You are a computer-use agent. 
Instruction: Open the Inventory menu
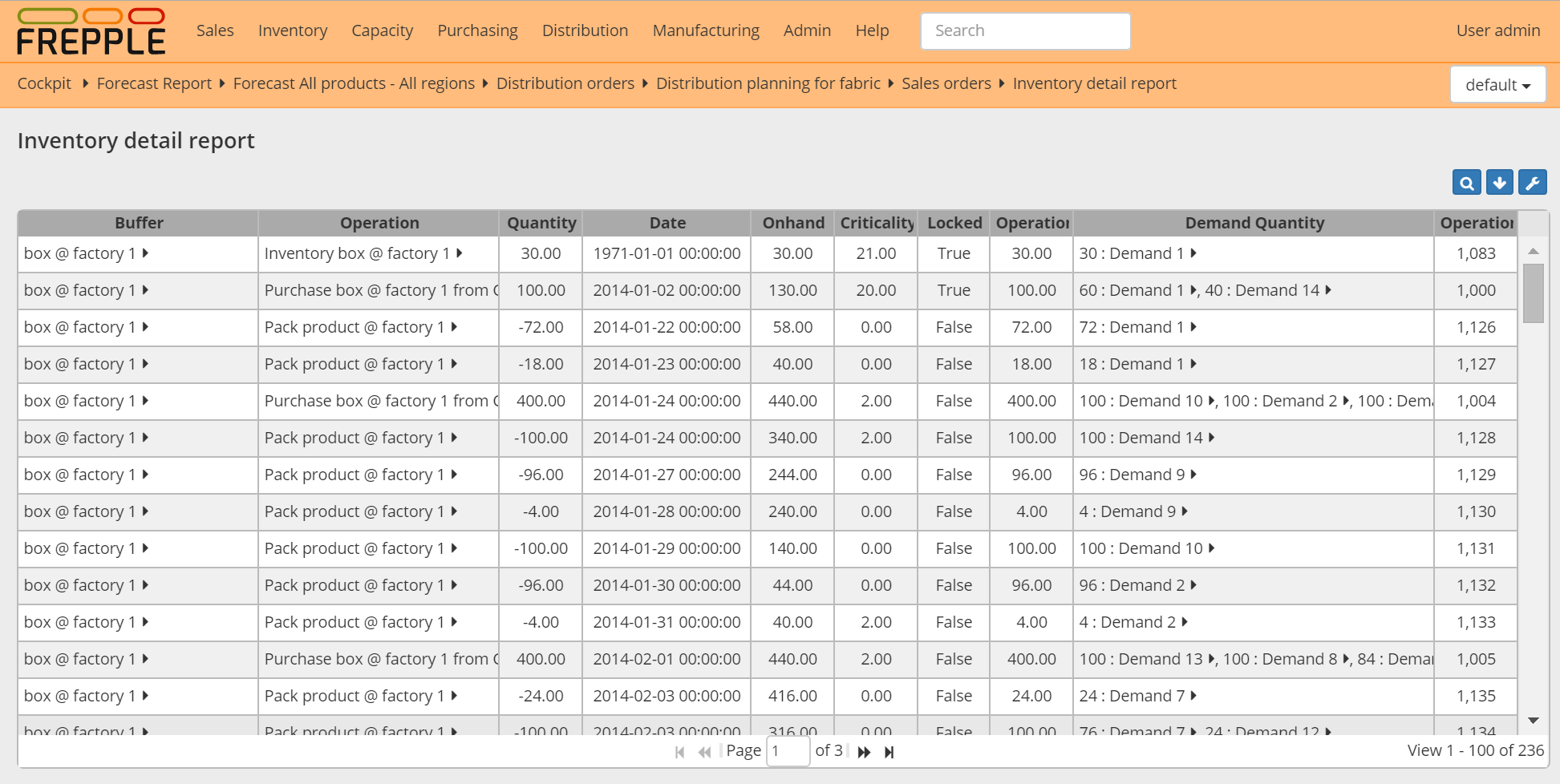point(292,30)
